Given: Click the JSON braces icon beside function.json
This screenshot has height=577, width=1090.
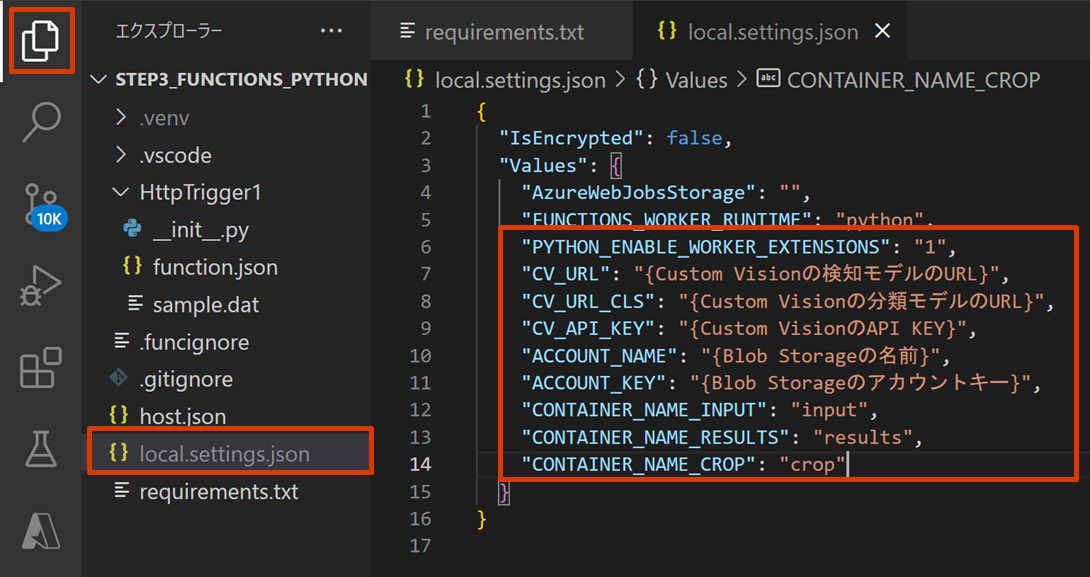Looking at the screenshot, I should coord(132,266).
